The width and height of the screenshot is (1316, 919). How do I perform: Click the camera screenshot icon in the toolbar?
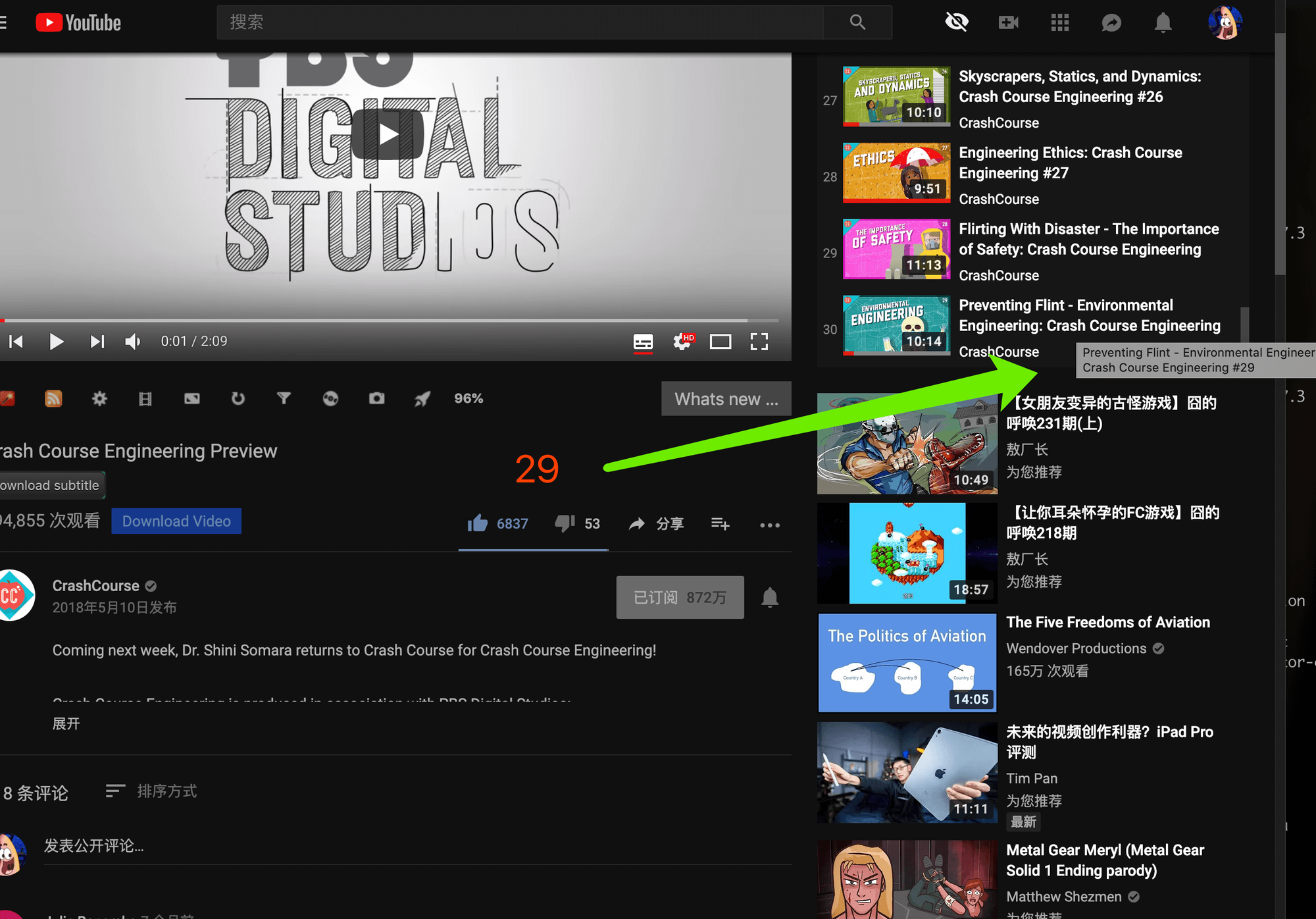pos(376,398)
